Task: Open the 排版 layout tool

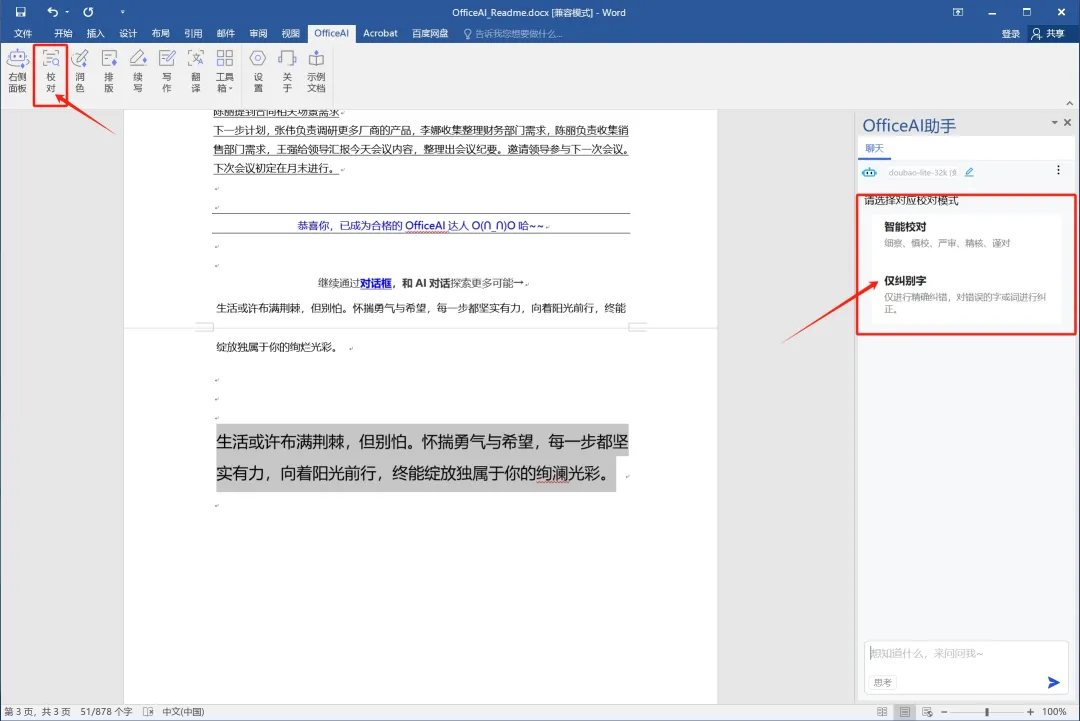Action: tap(109, 71)
